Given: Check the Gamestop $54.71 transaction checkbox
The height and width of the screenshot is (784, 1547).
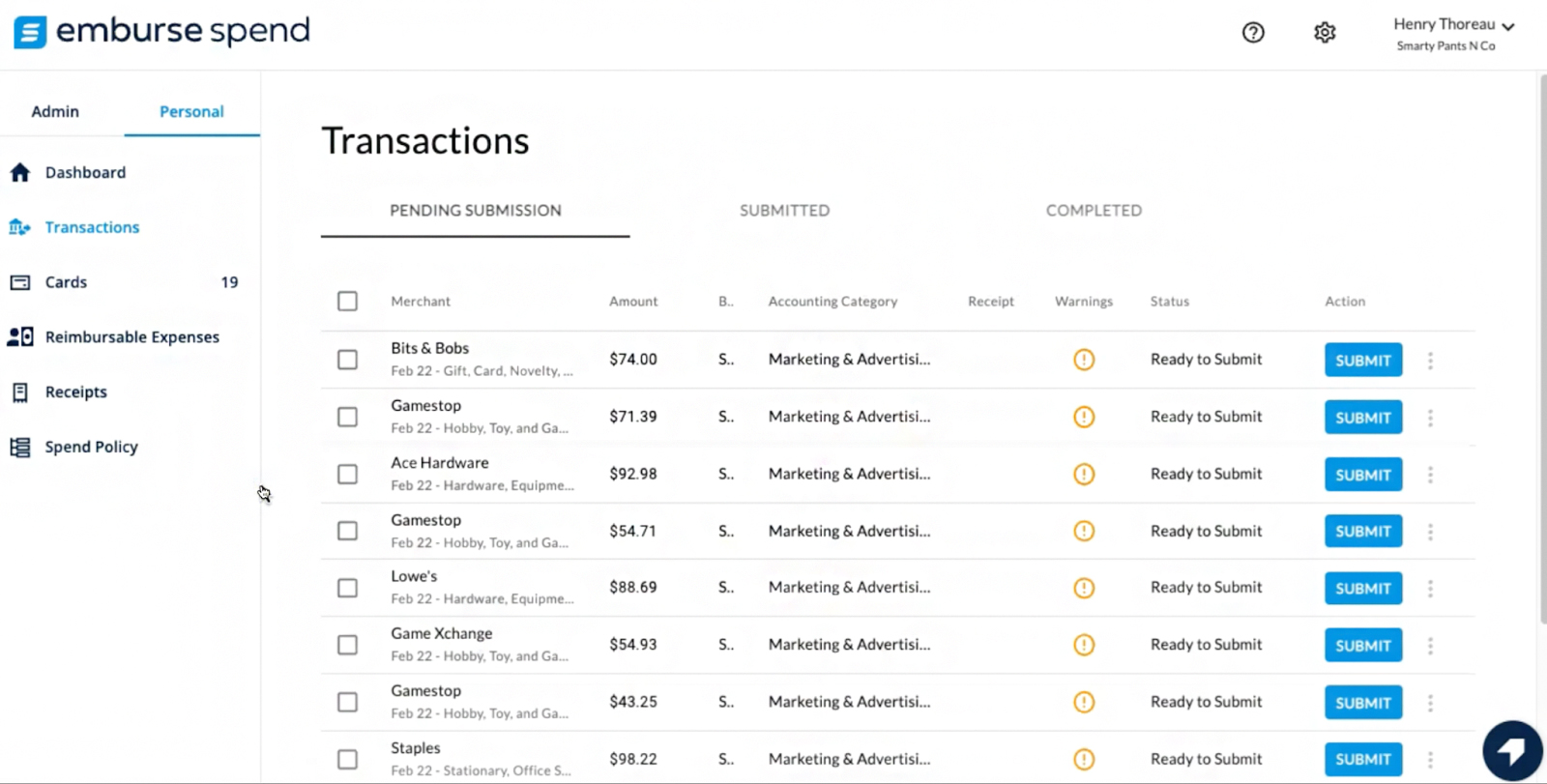Looking at the screenshot, I should (x=347, y=531).
